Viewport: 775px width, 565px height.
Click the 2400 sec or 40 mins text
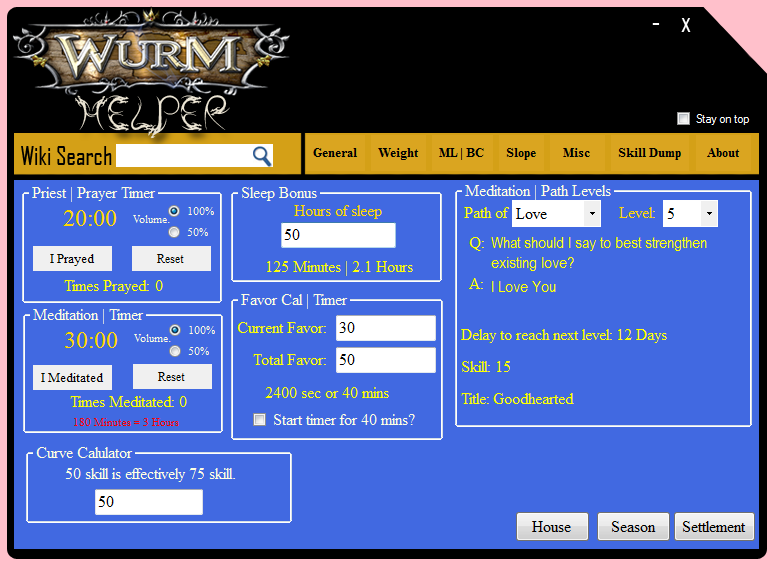click(327, 393)
